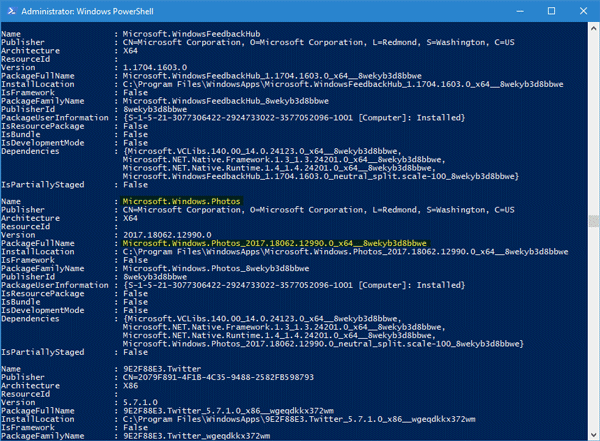
Task: Click the highlighted Photos PackageFullName value
Action: (274, 243)
